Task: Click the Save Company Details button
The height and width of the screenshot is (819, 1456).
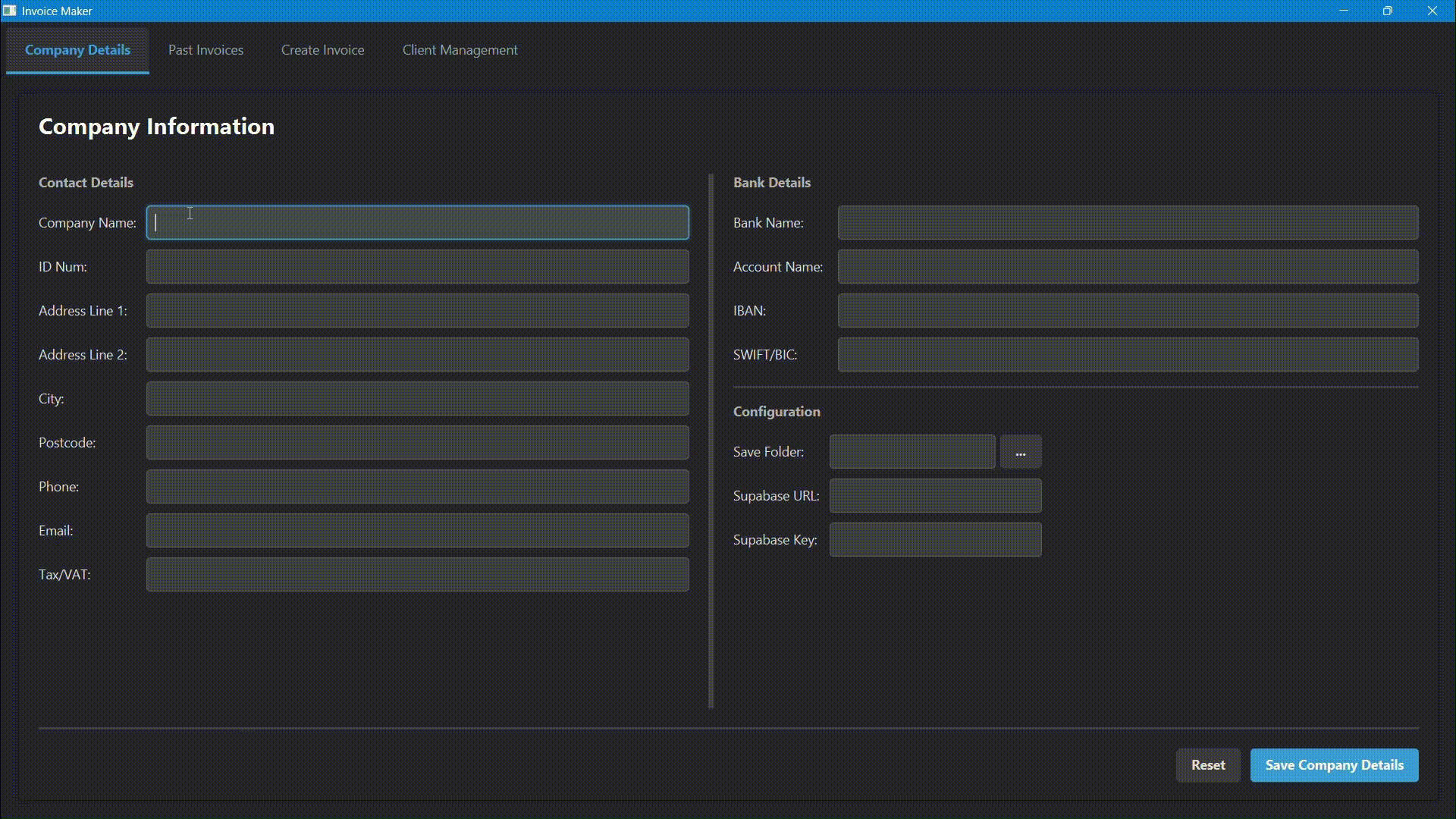Action: click(1334, 765)
